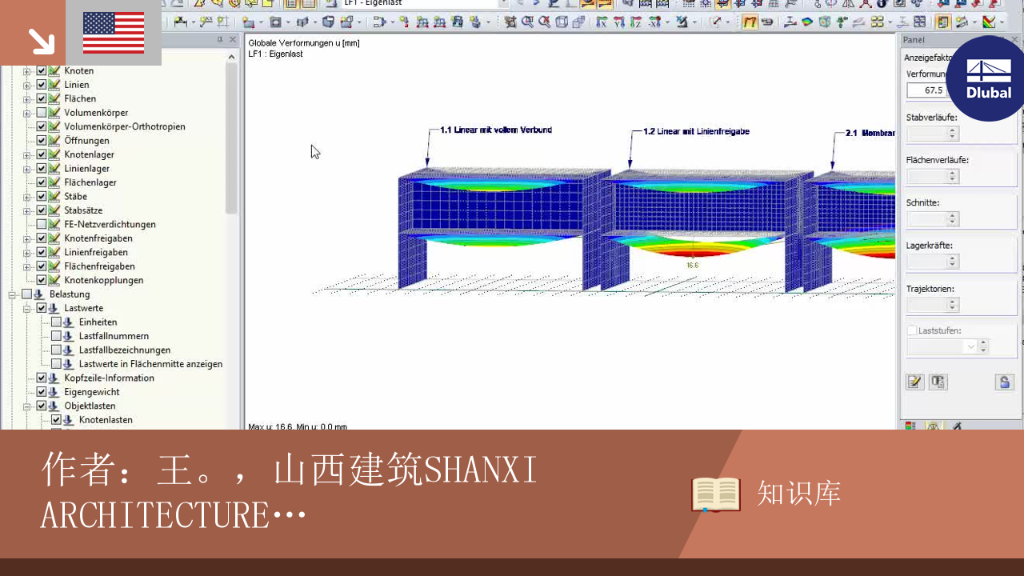Uncheck the Linien checkbox

pyautogui.click(x=41, y=84)
